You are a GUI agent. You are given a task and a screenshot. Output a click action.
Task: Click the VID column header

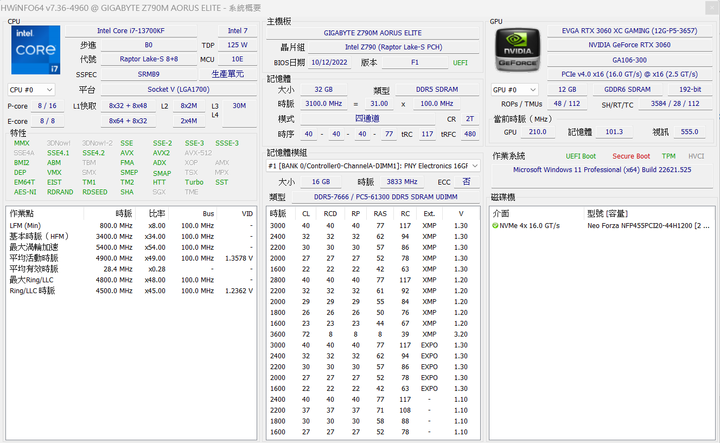coord(236,213)
